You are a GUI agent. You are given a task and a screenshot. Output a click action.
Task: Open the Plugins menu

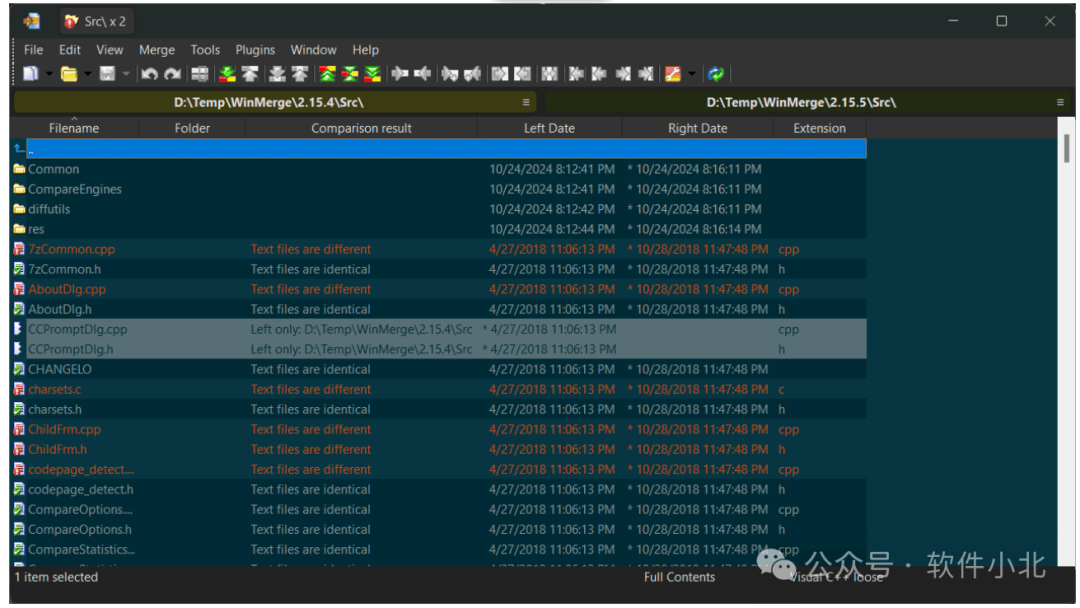(255, 50)
